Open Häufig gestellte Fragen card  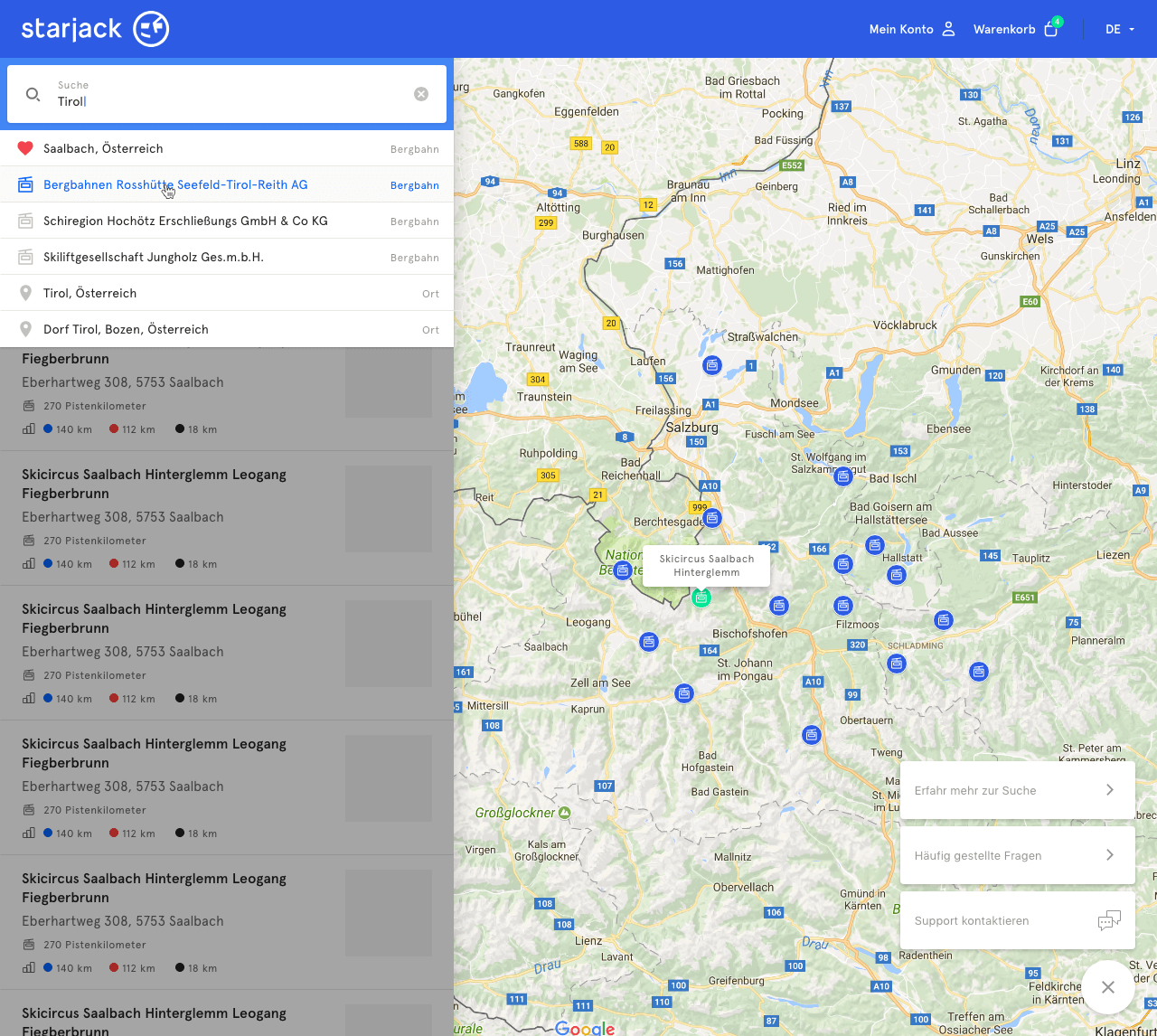click(1018, 855)
